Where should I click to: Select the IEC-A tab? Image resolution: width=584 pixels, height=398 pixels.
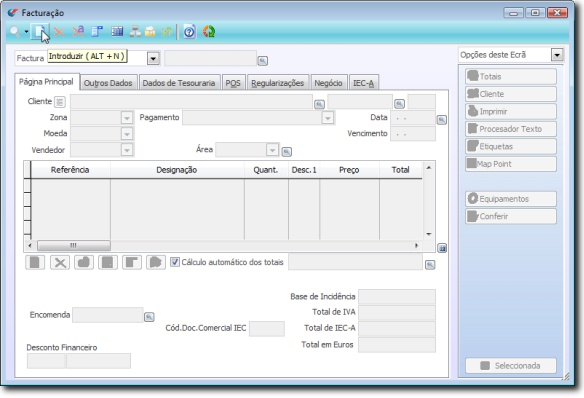coord(363,83)
